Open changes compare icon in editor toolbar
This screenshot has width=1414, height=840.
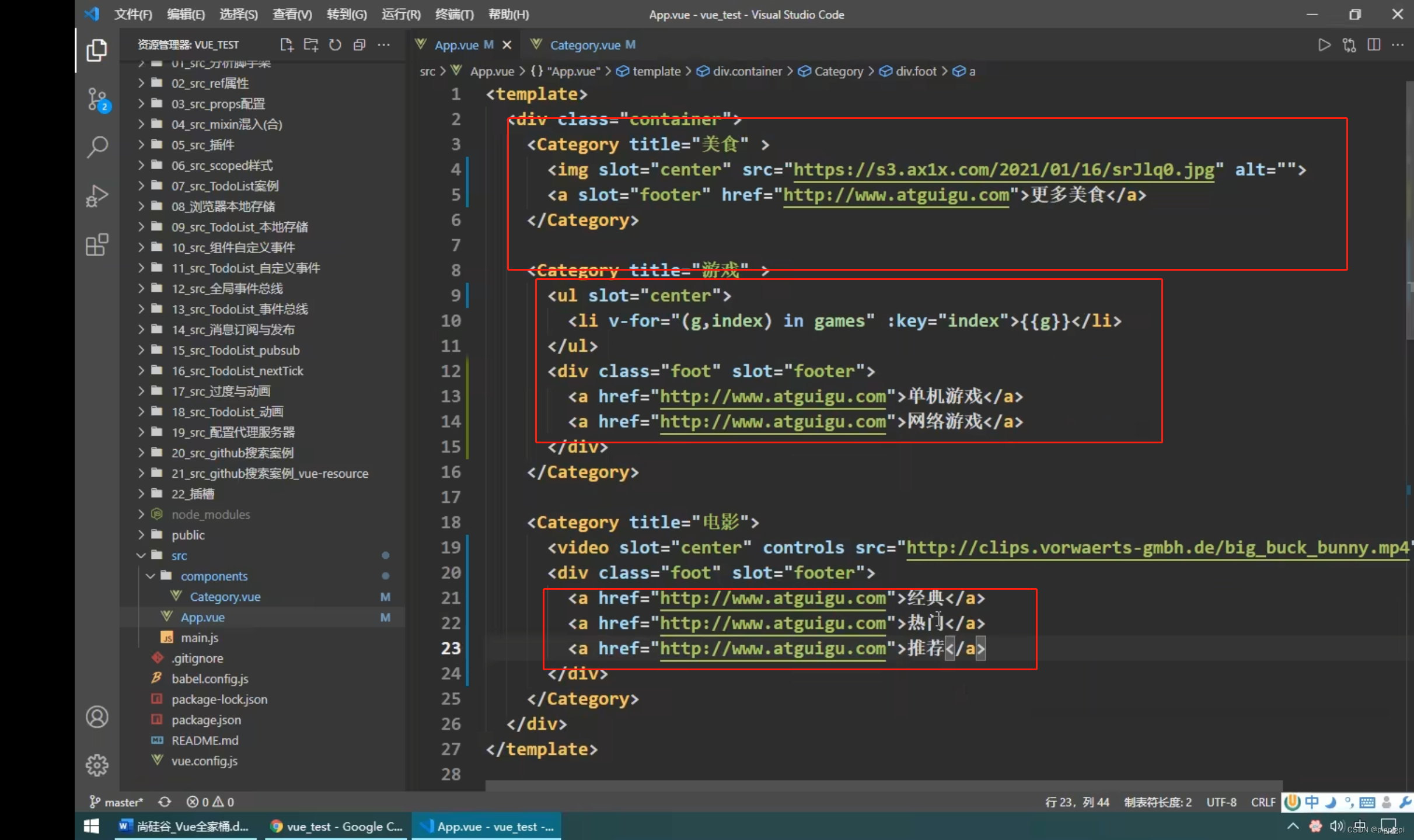(1349, 45)
